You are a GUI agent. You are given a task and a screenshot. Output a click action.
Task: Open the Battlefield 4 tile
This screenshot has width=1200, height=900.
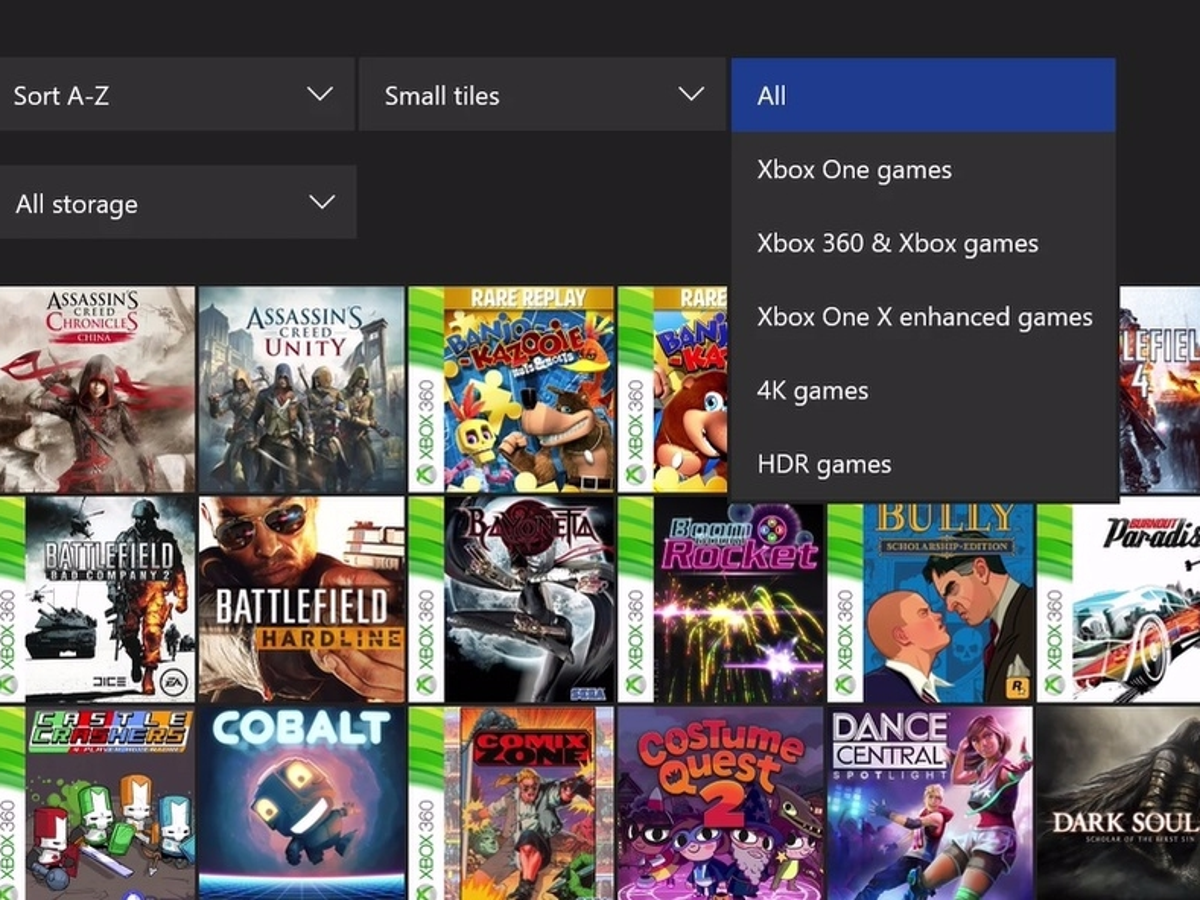(1160, 390)
